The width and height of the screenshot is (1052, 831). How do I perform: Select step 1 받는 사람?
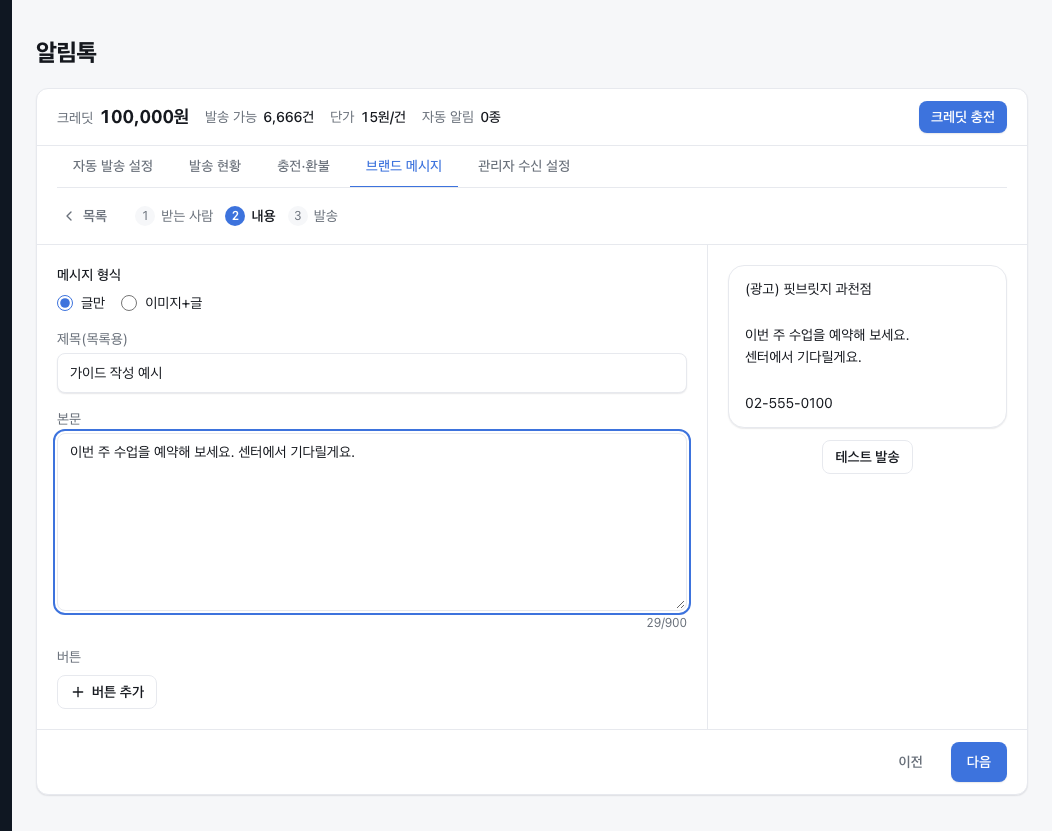point(174,215)
